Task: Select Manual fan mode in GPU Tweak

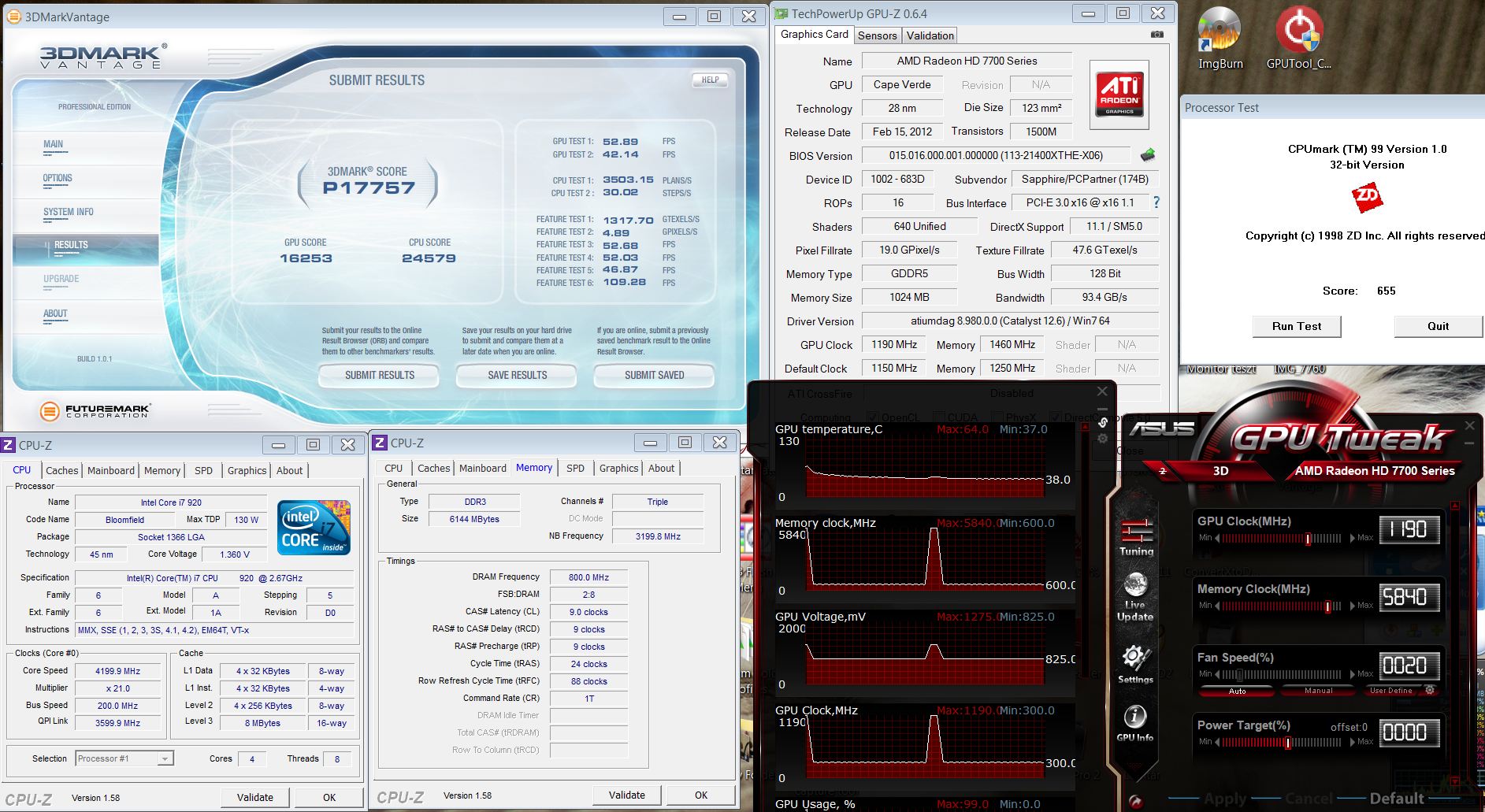Action: [1318, 691]
